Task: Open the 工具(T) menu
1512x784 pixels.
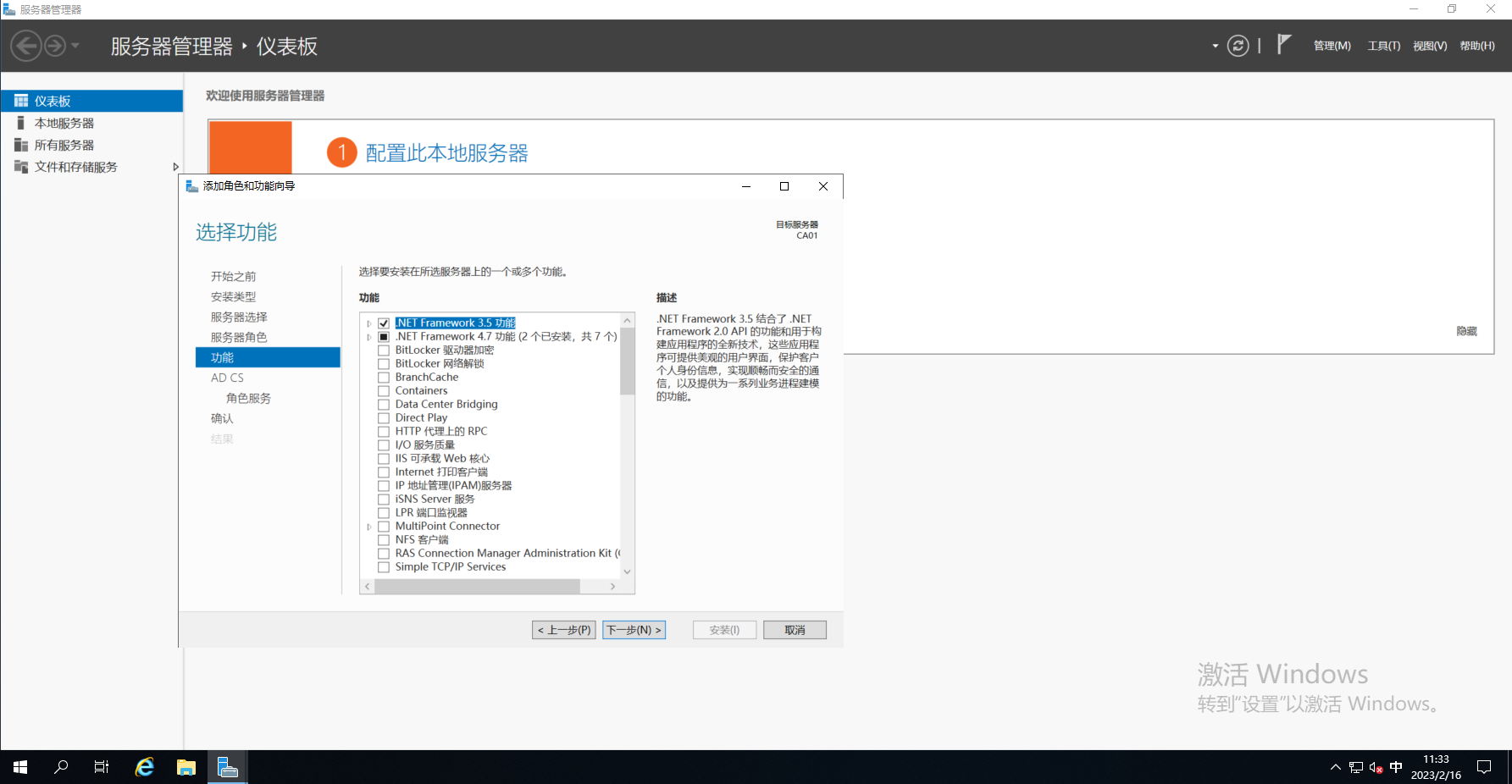Action: tap(1383, 46)
